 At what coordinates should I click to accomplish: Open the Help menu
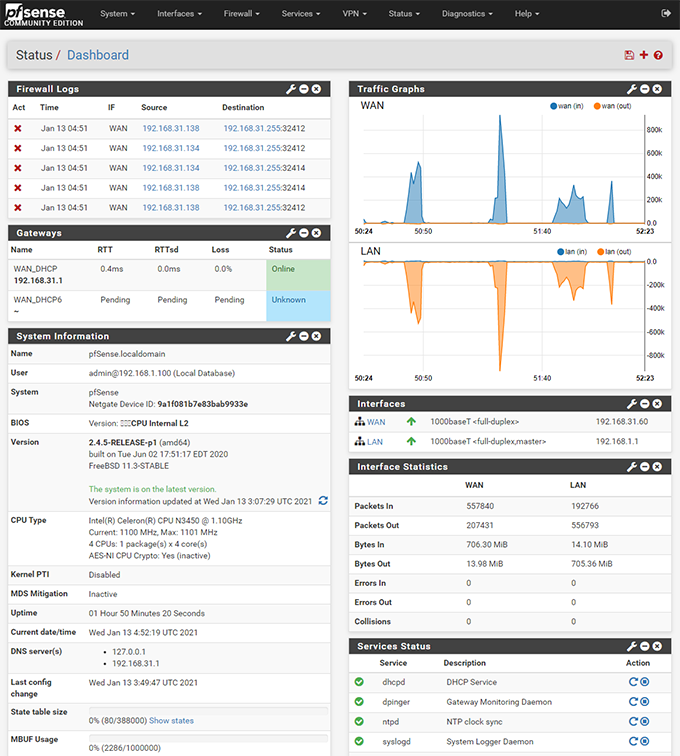(527, 14)
